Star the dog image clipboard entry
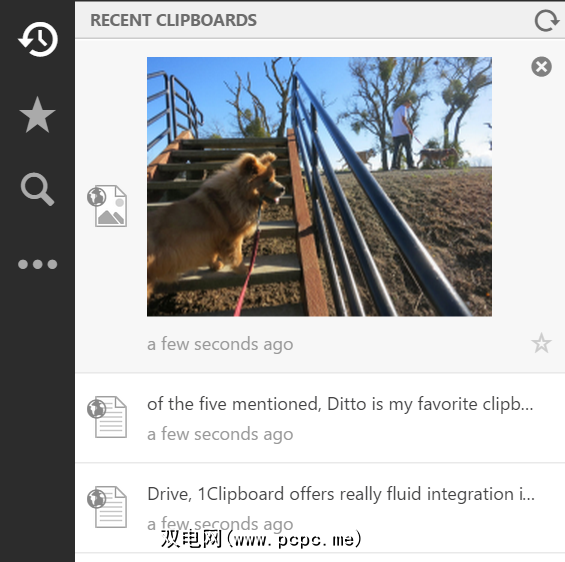The height and width of the screenshot is (562, 565). pyautogui.click(x=541, y=343)
